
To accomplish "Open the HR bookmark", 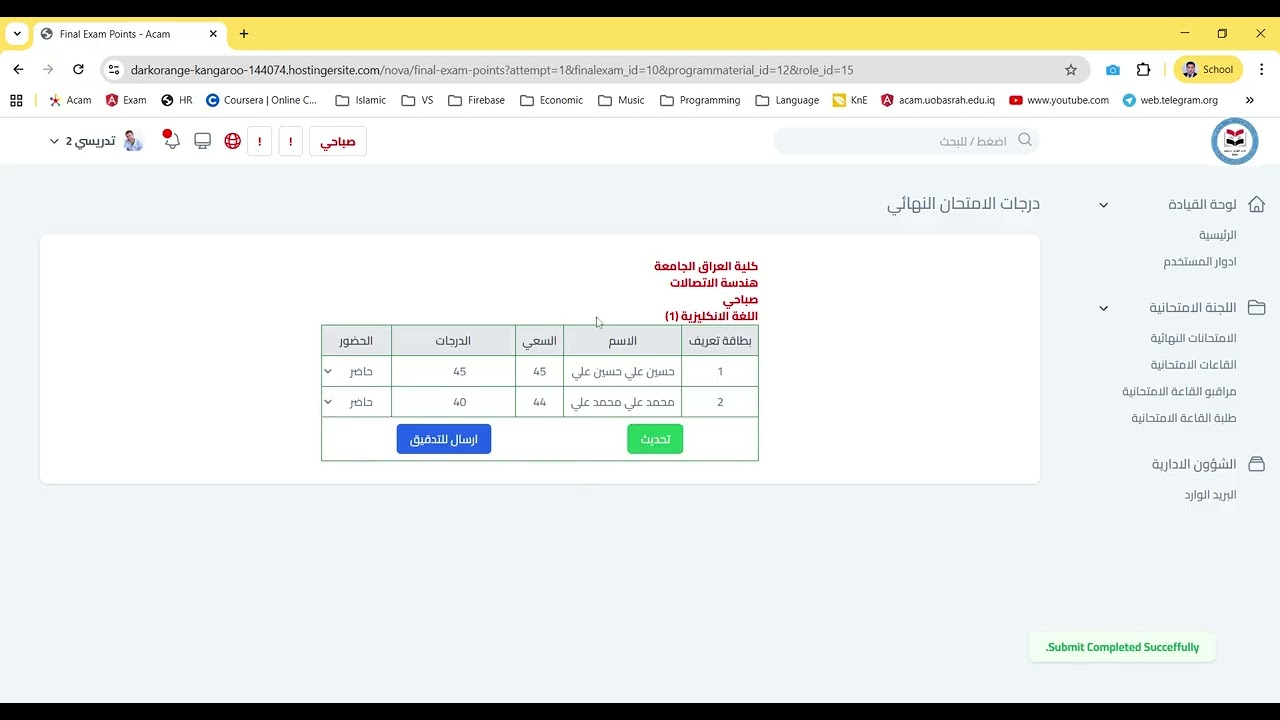I will pyautogui.click(x=176, y=100).
